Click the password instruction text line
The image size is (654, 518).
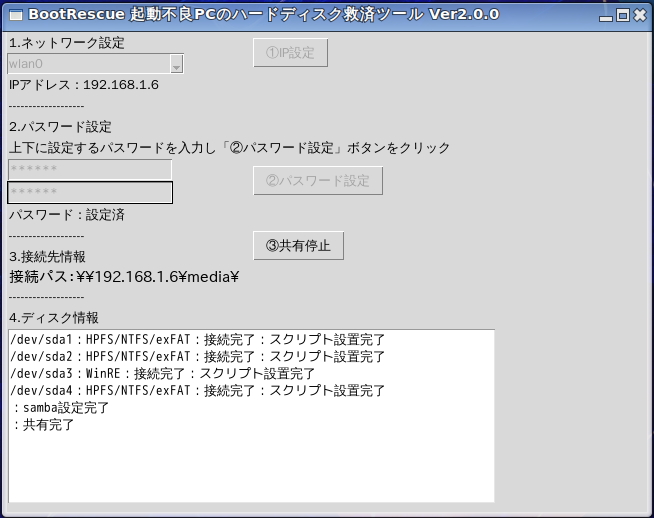(x=229, y=148)
